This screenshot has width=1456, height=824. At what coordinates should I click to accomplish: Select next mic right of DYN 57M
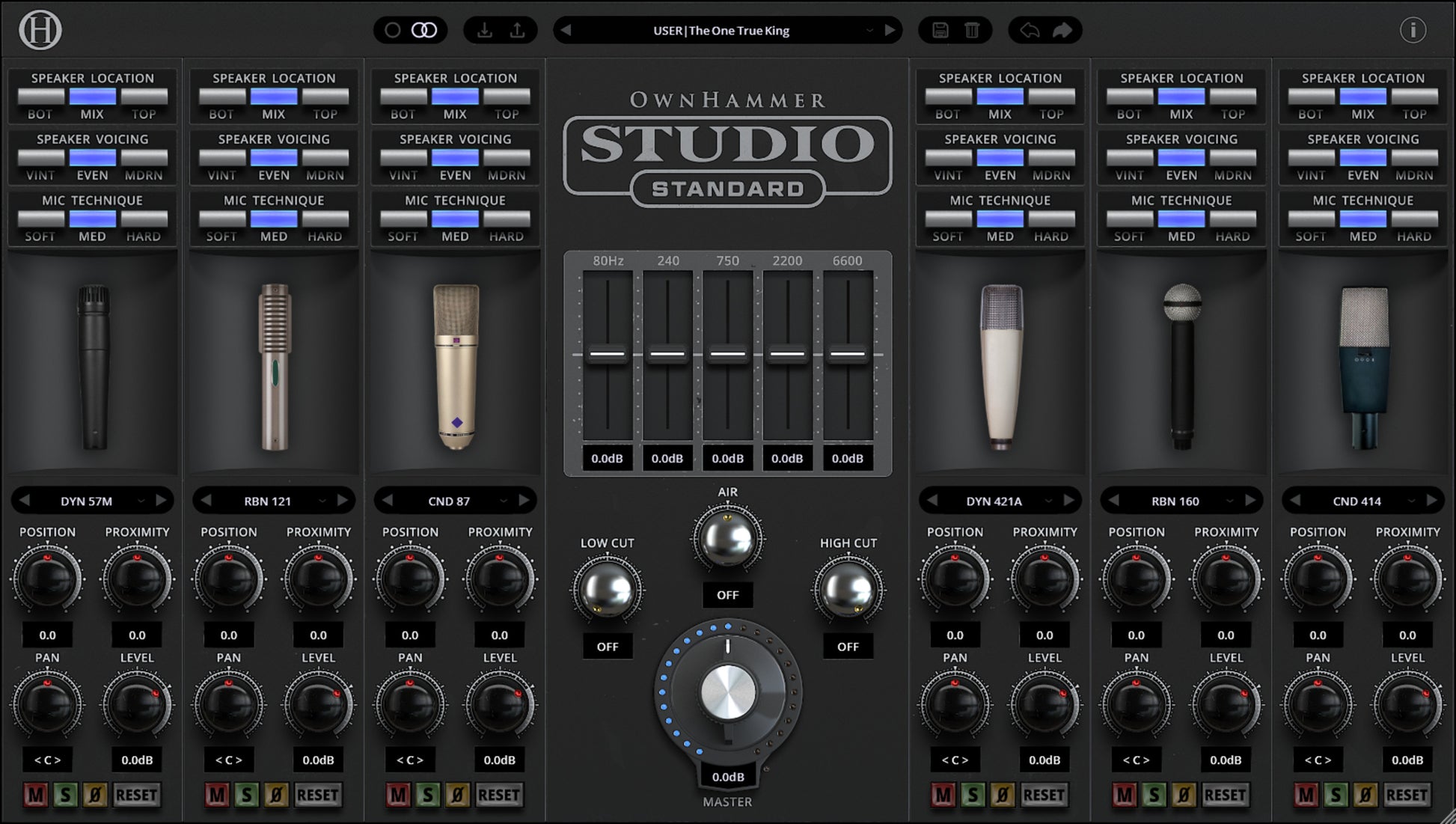coord(161,501)
